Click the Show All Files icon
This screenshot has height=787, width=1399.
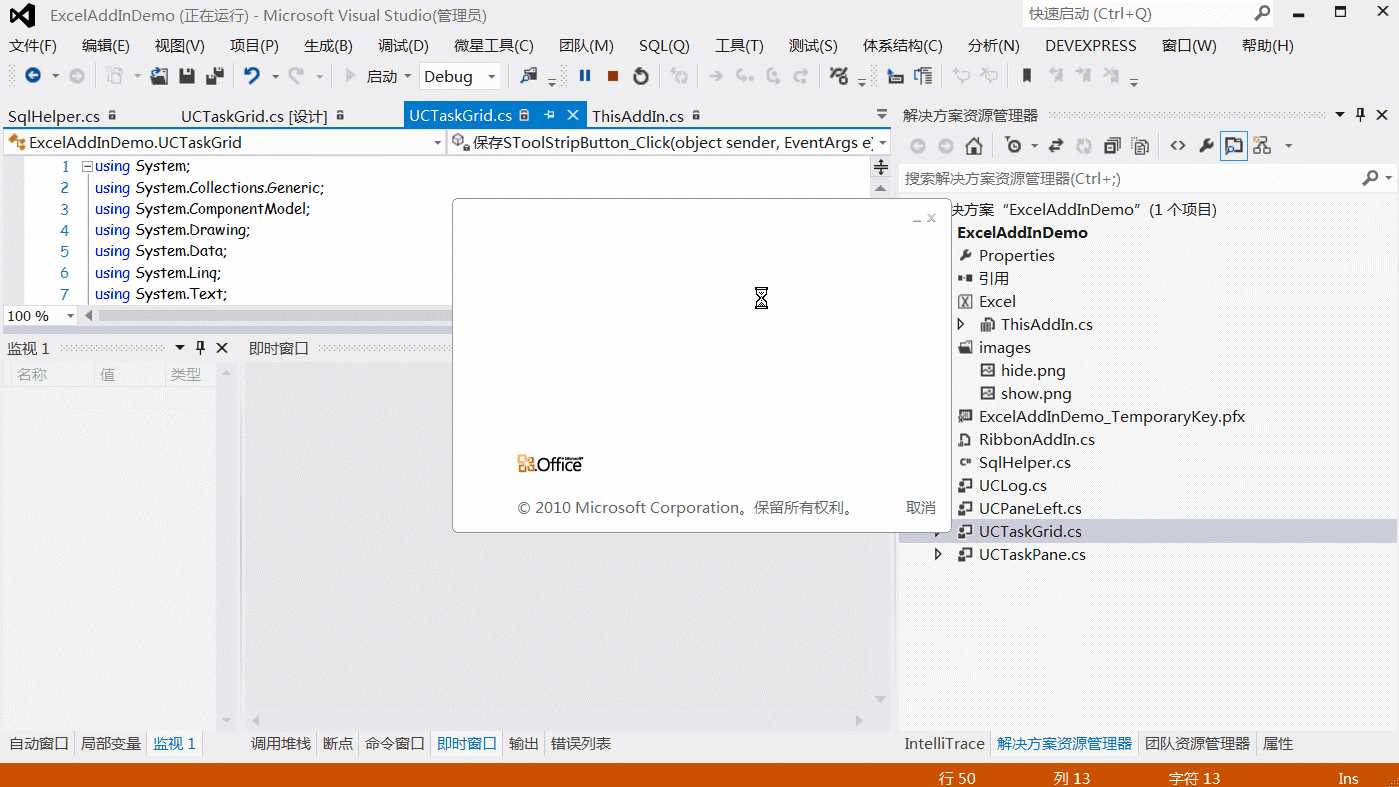[x=1140, y=146]
